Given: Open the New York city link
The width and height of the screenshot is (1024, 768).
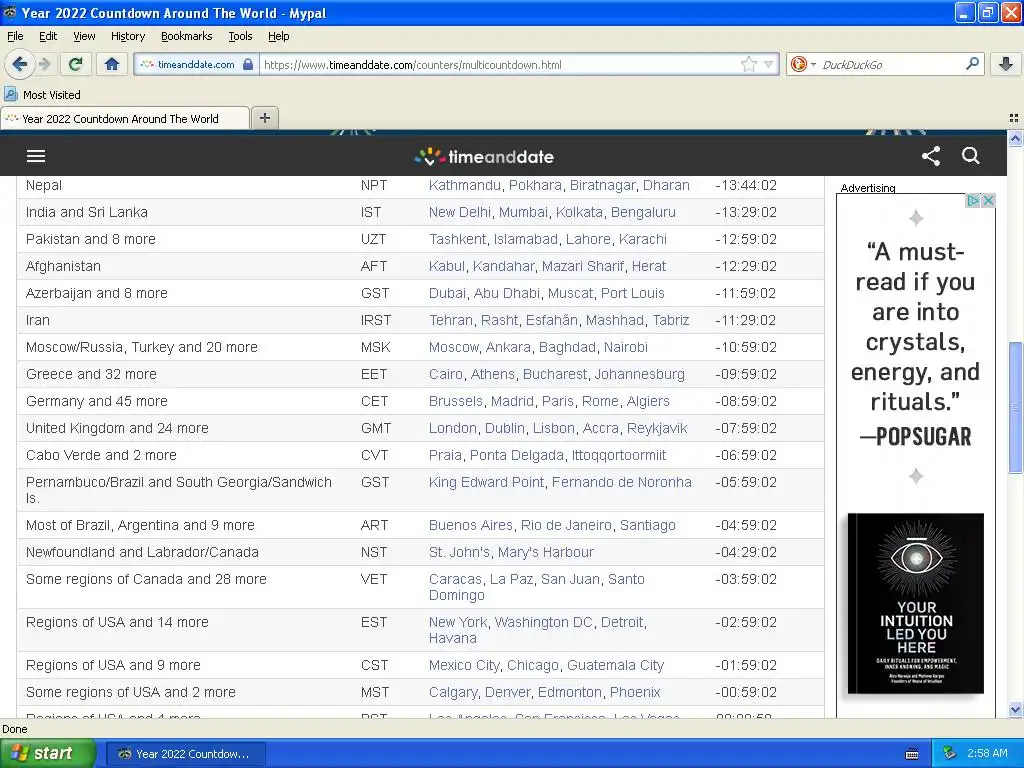Looking at the screenshot, I should click(458, 622).
